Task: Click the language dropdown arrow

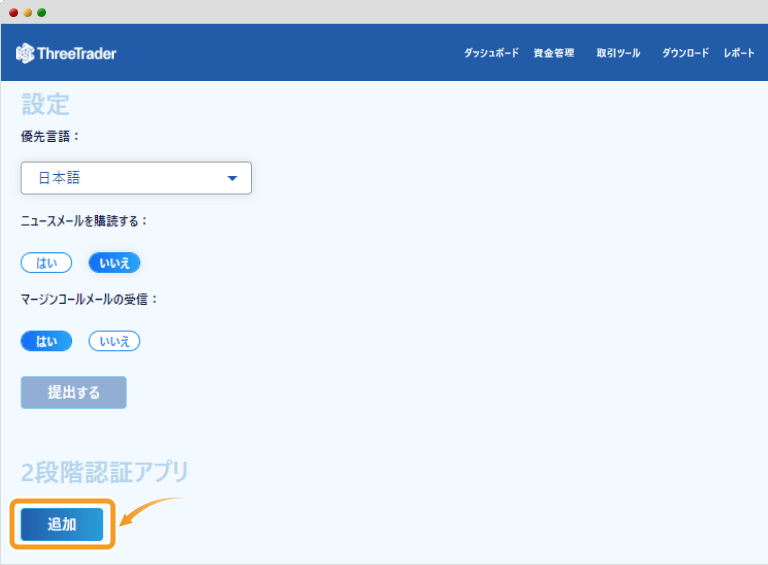Action: click(x=232, y=178)
